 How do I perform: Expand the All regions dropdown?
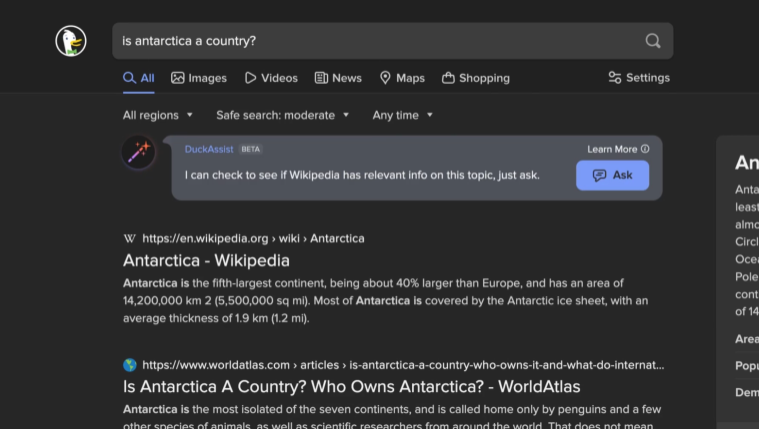pyautogui.click(x=158, y=115)
